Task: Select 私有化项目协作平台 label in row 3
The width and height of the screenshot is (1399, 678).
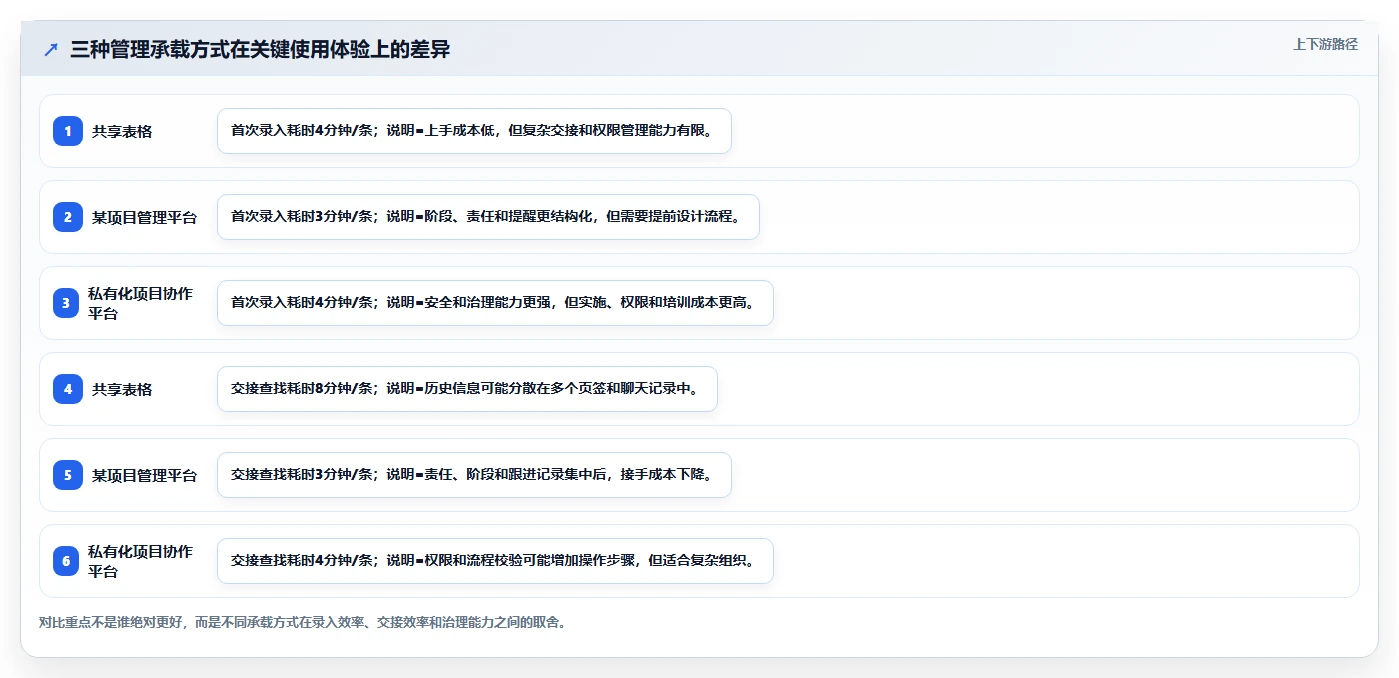Action: [x=141, y=303]
